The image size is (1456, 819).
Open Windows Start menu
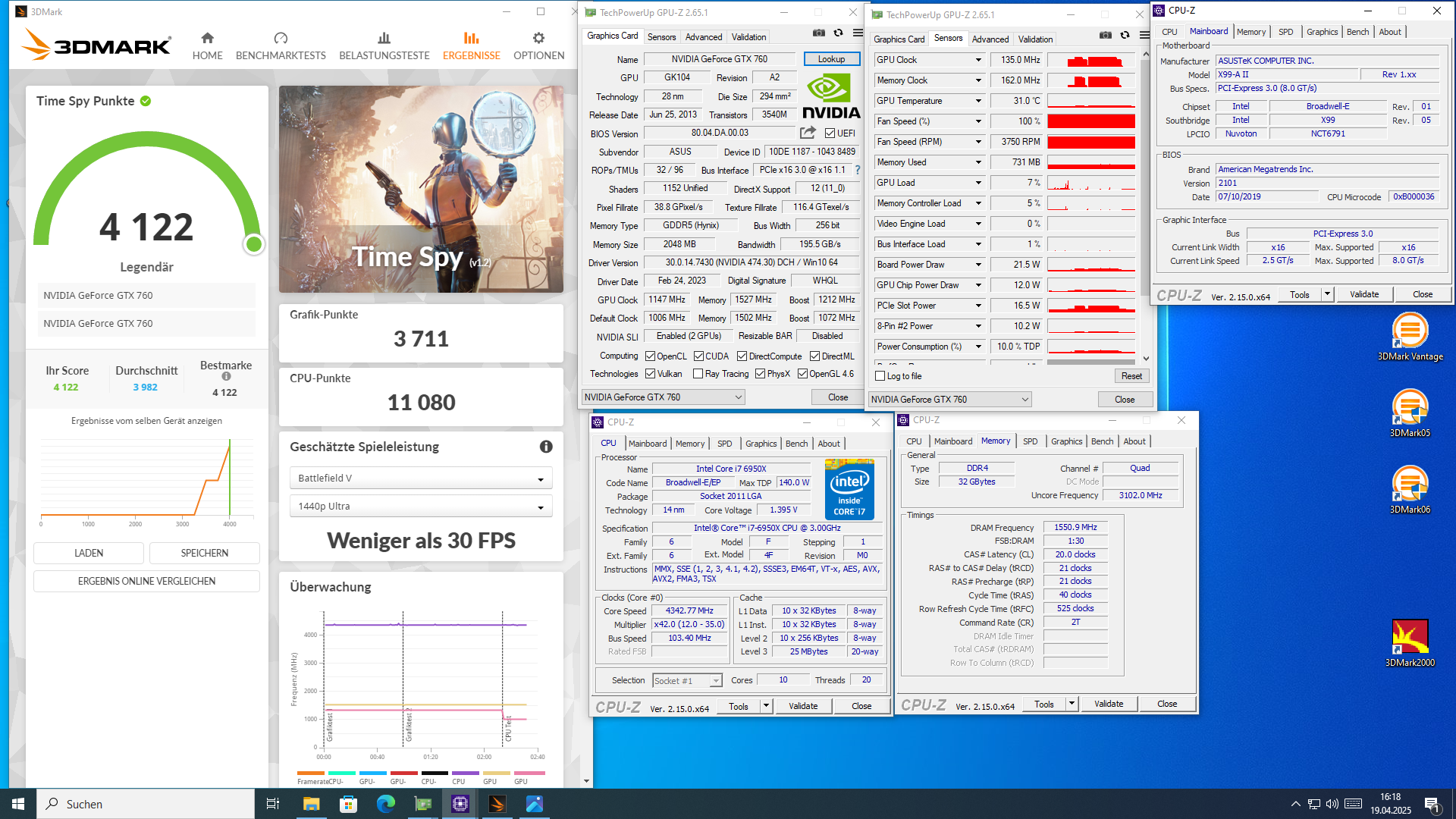point(18,804)
